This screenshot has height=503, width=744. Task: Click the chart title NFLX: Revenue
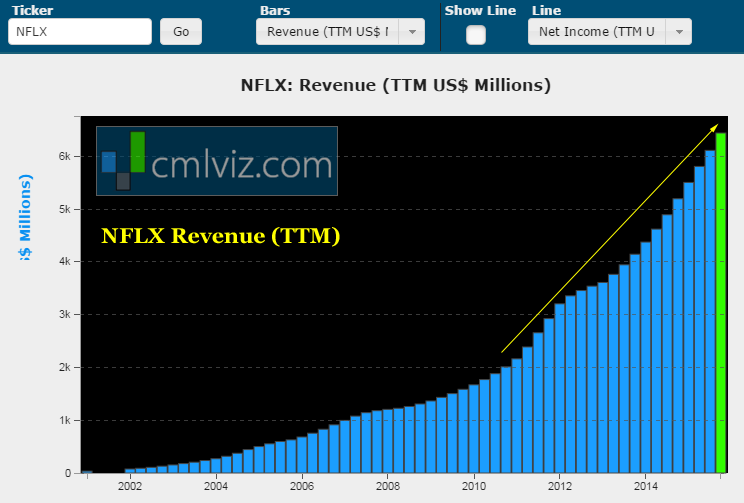(x=396, y=85)
